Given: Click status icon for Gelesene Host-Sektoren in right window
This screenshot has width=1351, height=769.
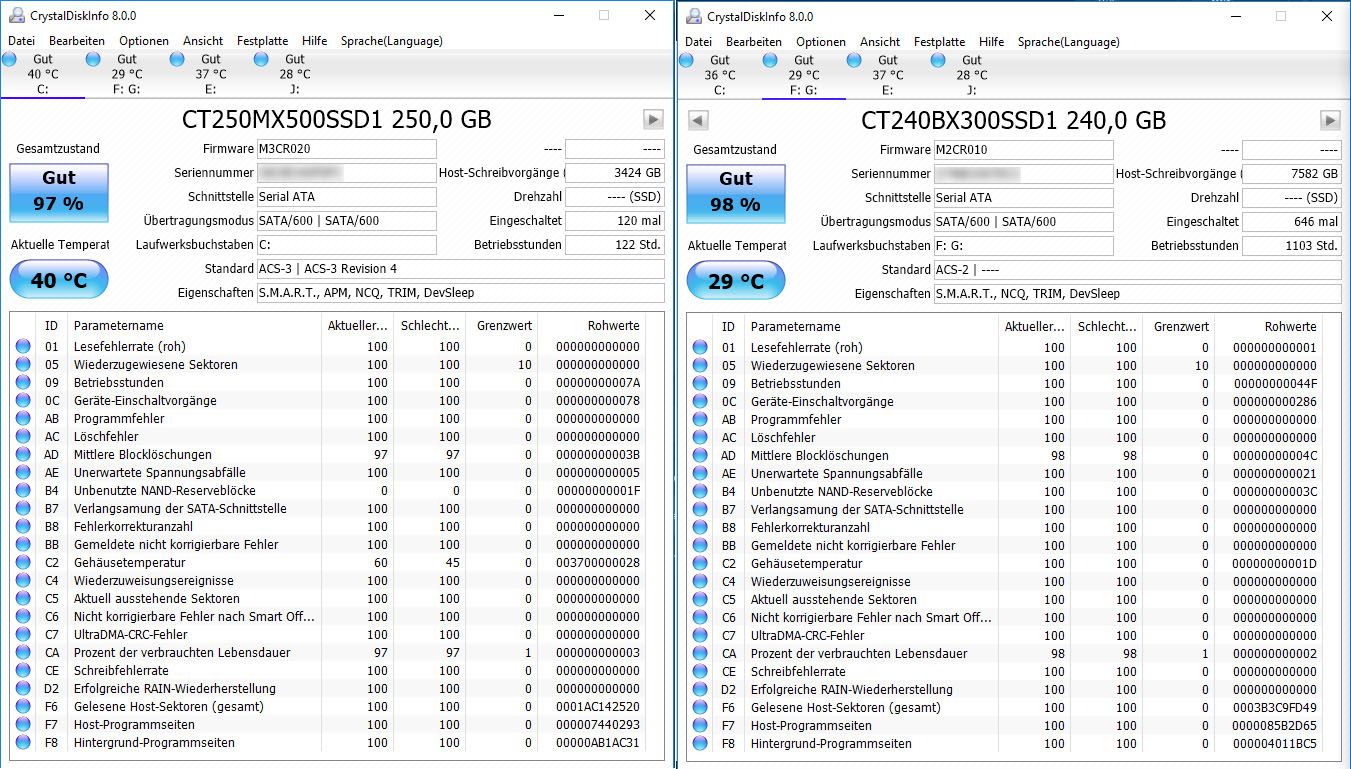Looking at the screenshot, I should coord(700,708).
